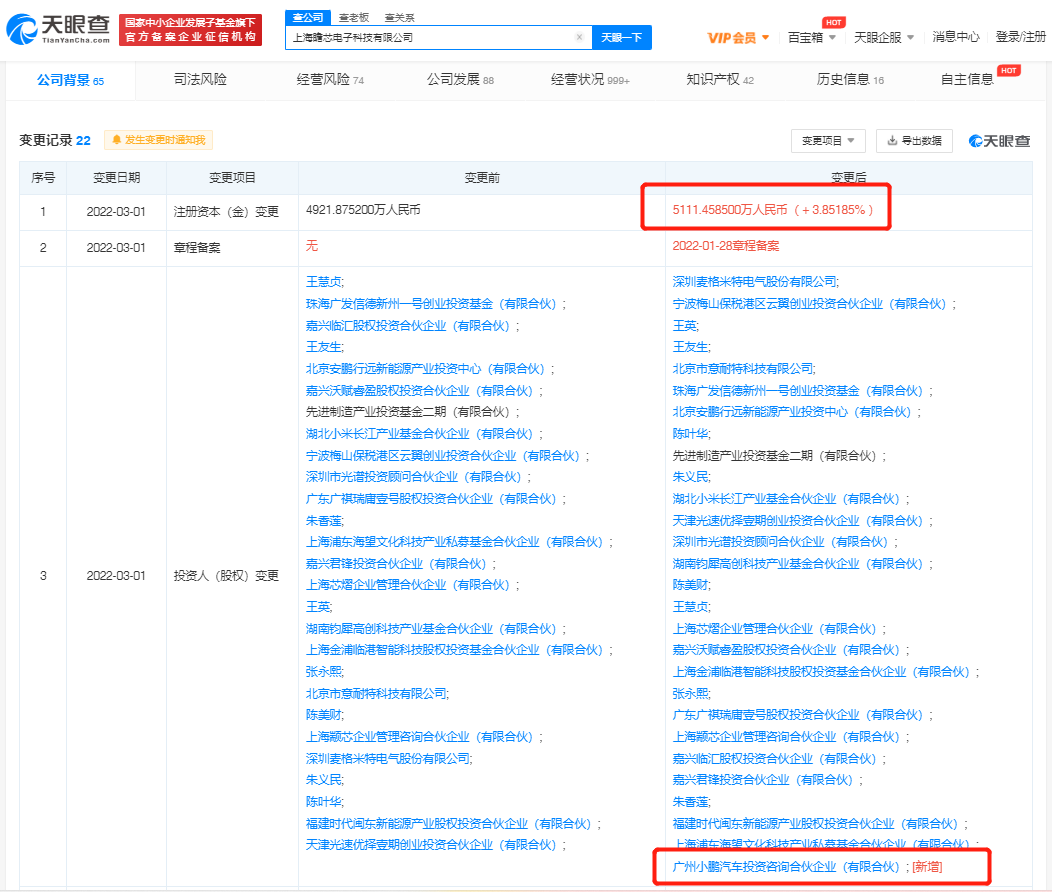Select the 4921.875200万人民币 value
The image size is (1052, 892).
(x=363, y=210)
